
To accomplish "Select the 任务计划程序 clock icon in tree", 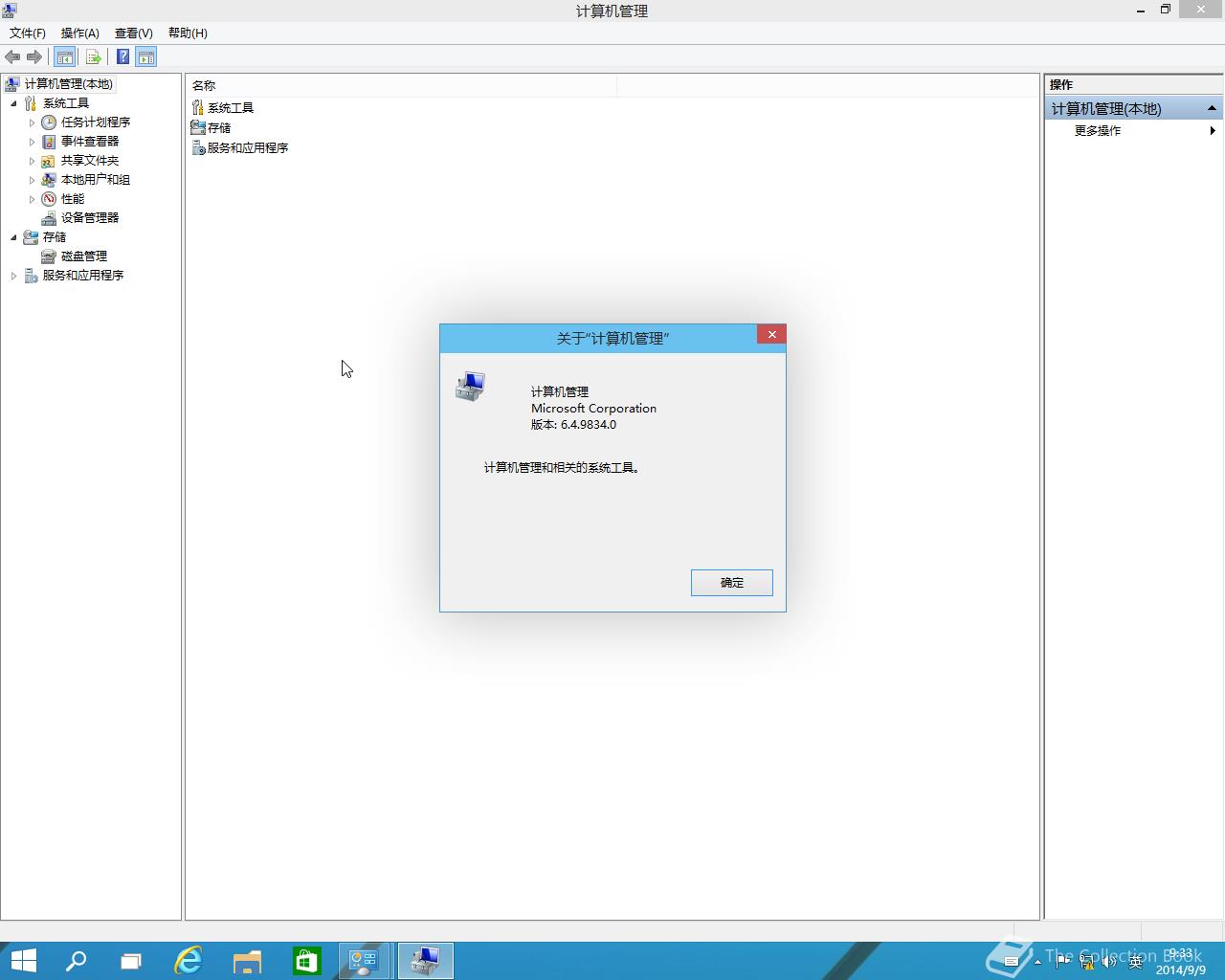I will tap(49, 122).
